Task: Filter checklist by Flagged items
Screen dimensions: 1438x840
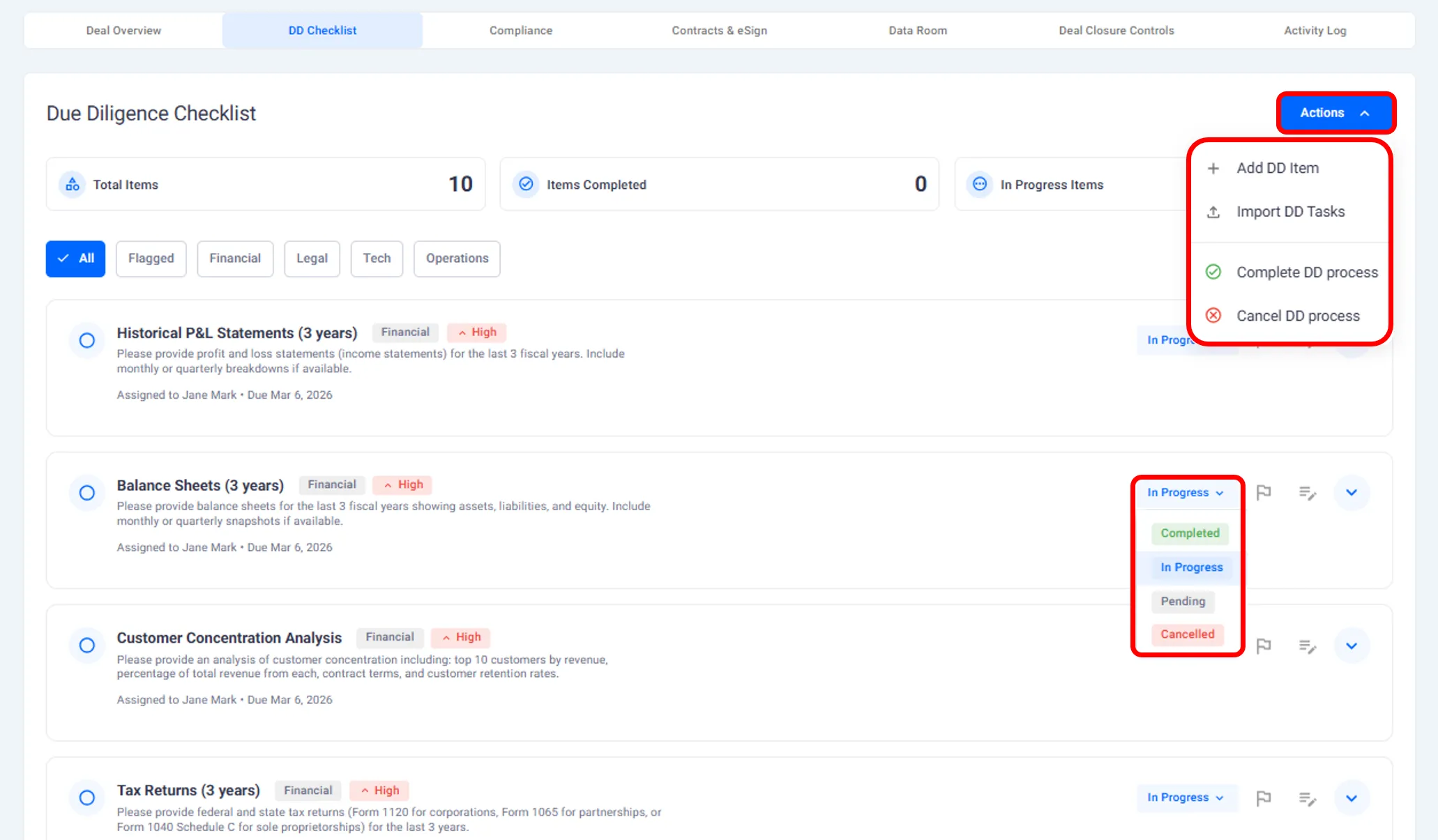Action: click(151, 259)
